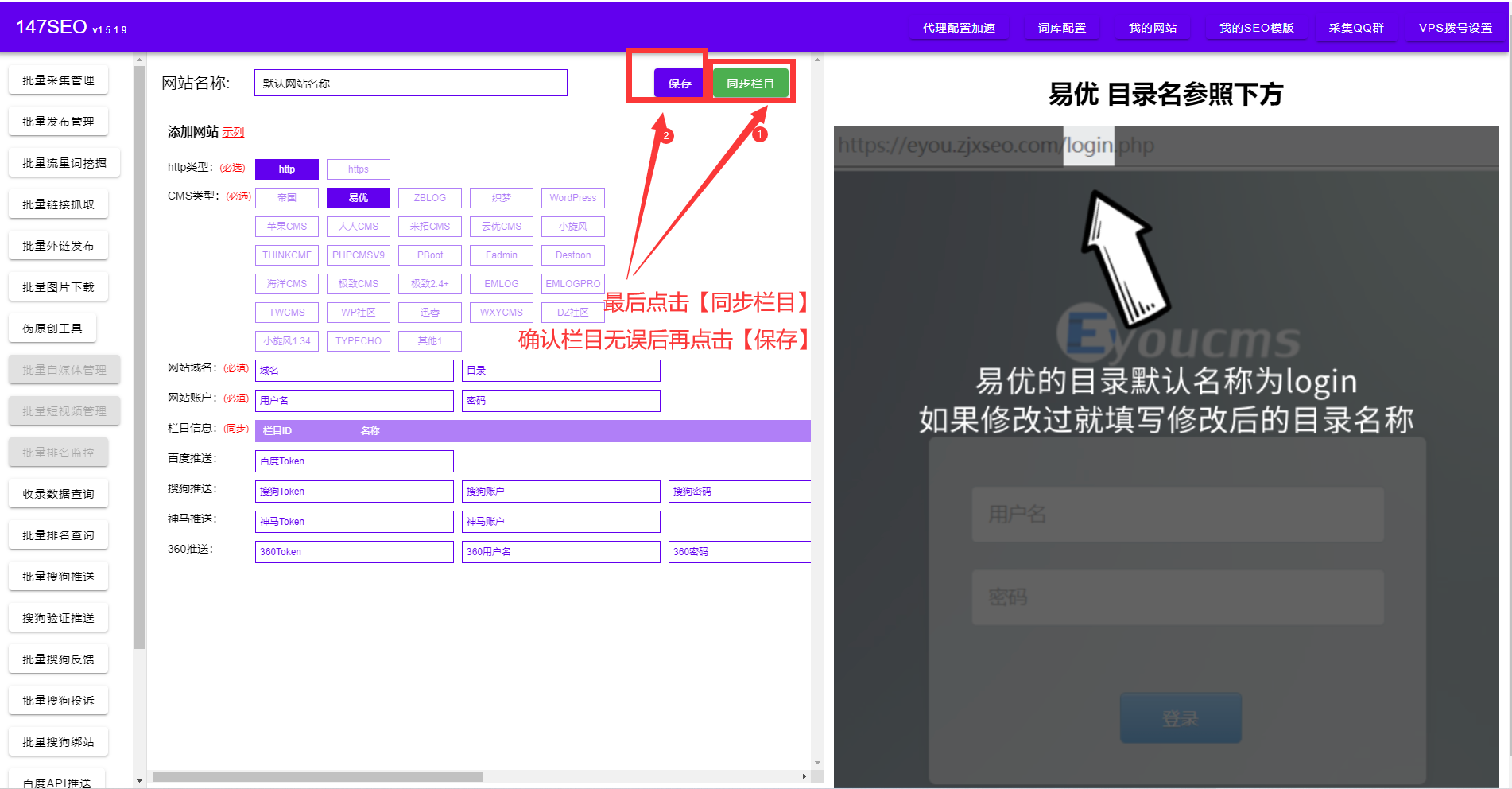Click the sidebar vertical scrollbar thumb

pyautogui.click(x=140, y=358)
